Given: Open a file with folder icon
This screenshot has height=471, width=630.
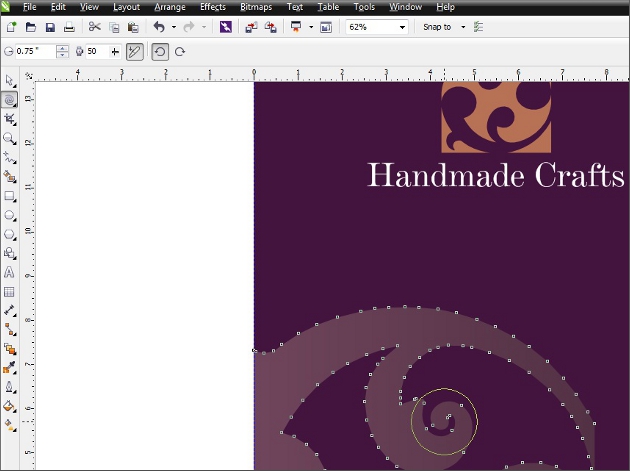Looking at the screenshot, I should tap(31, 27).
